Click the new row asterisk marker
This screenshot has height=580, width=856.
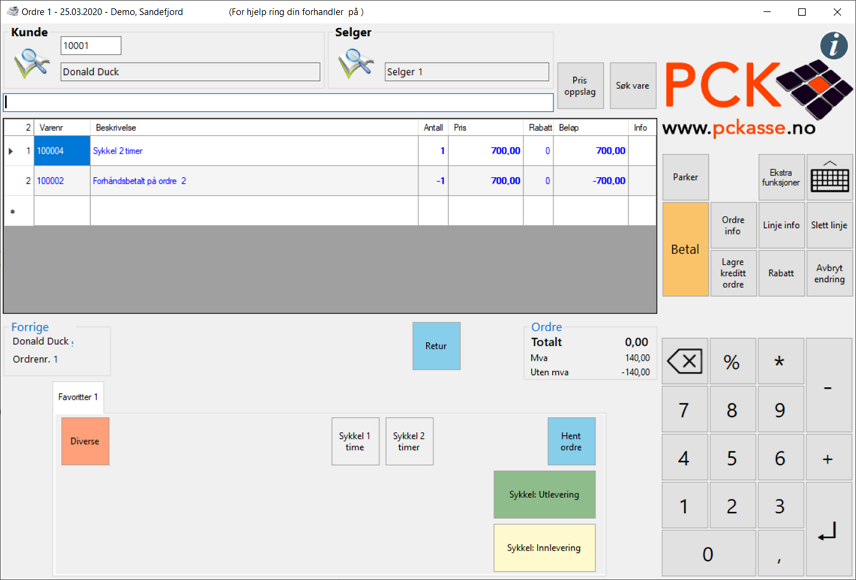[12, 211]
